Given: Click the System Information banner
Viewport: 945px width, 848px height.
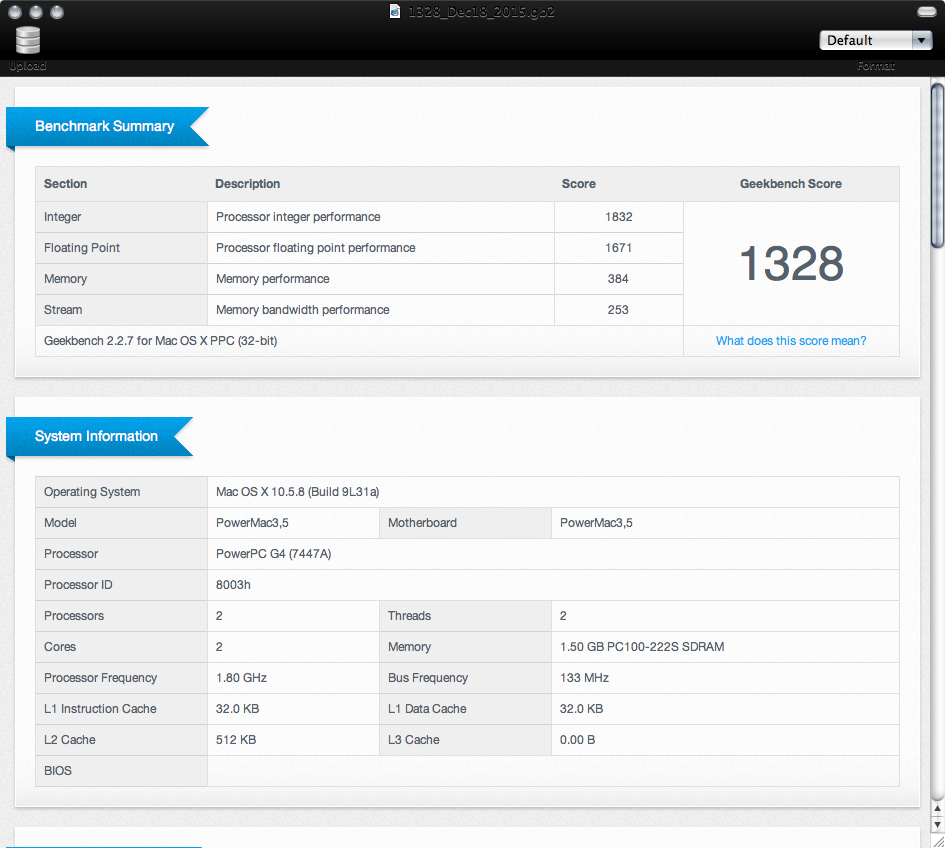Looking at the screenshot, I should click(x=99, y=436).
